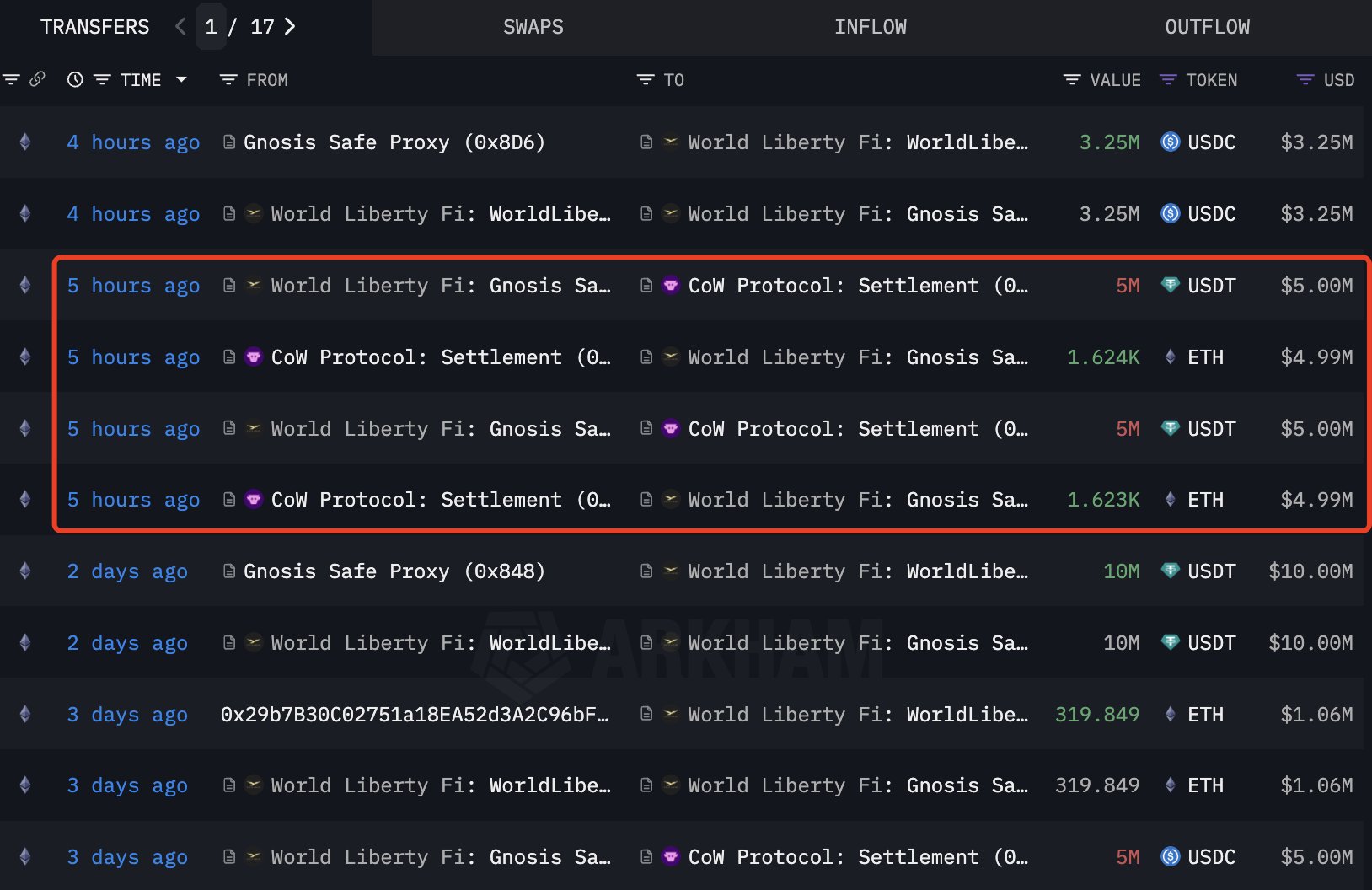Screen dimensions: 1372x890
Task: Click the page number input showing 1
Action: coord(211,27)
